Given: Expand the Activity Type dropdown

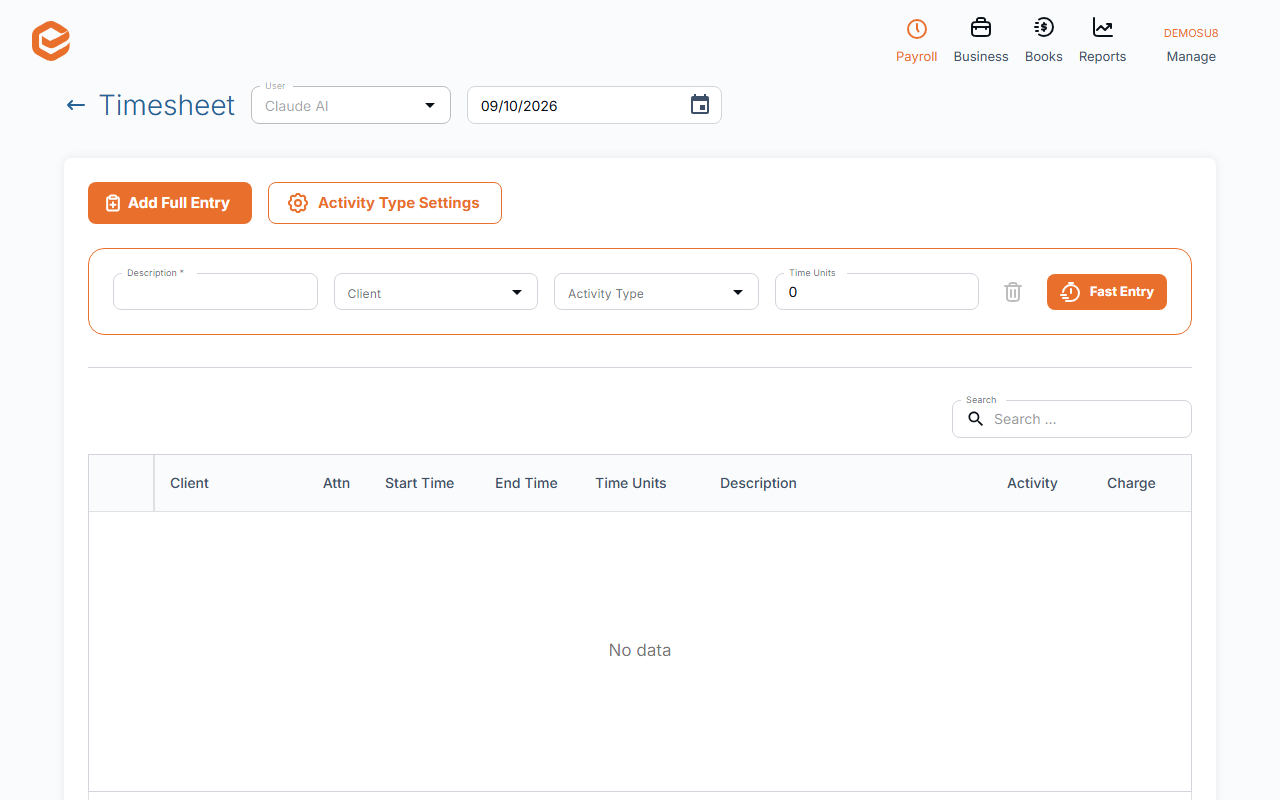Looking at the screenshot, I should pyautogui.click(x=656, y=292).
